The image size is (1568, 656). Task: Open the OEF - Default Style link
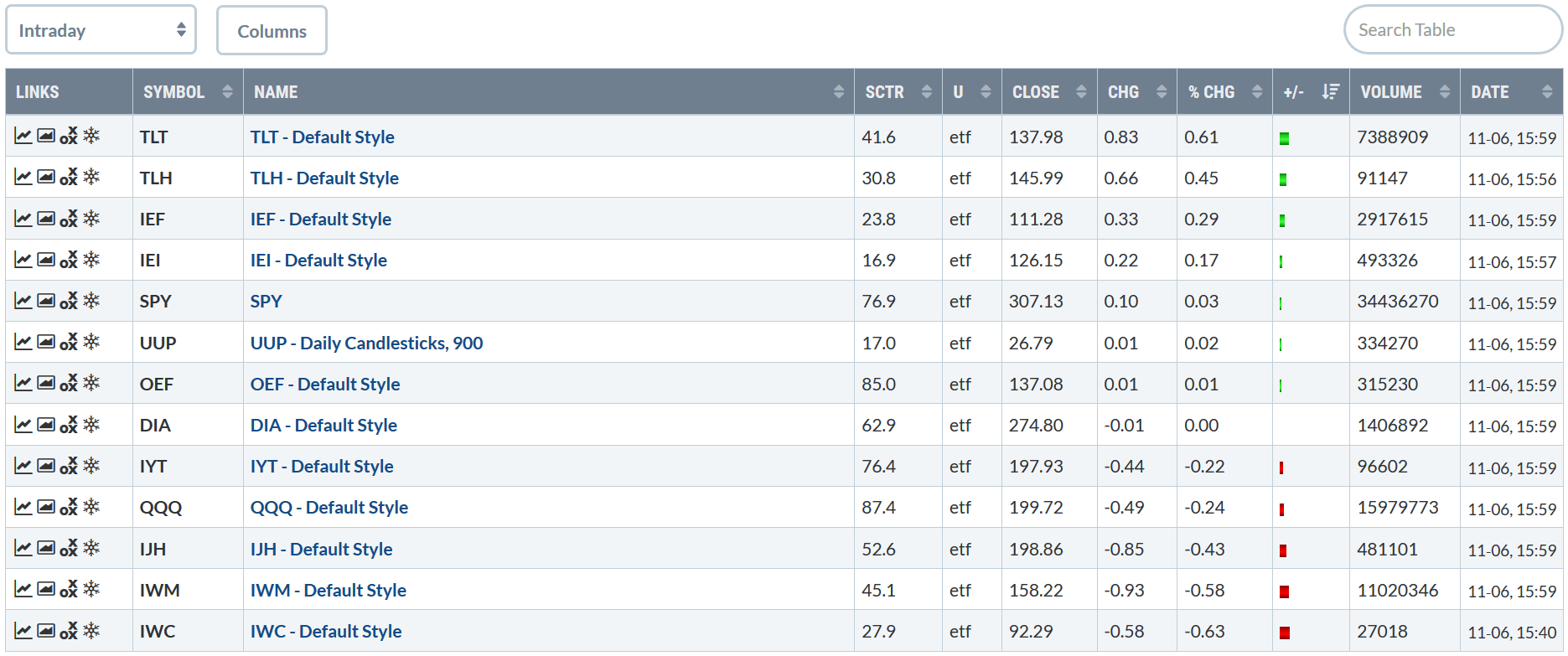pyautogui.click(x=324, y=384)
